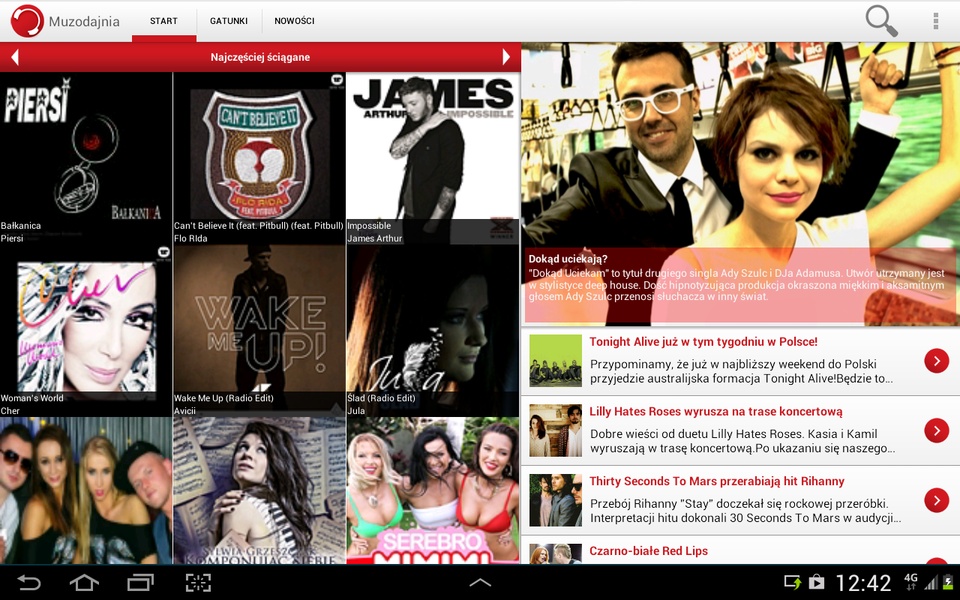The width and height of the screenshot is (960, 600).
Task: Open Lilly Hates Roses arrow button
Action: point(936,430)
